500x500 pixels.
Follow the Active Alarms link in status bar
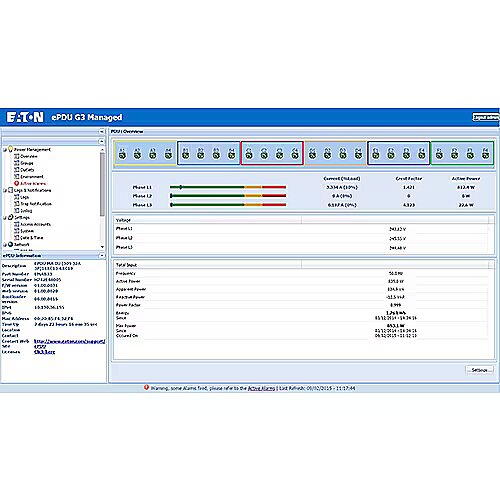point(261,388)
